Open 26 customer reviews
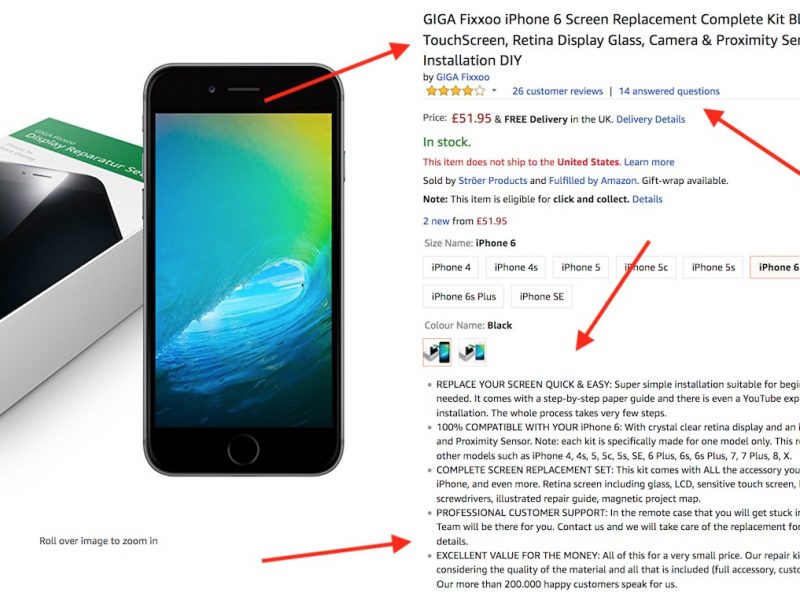This screenshot has height=600, width=800. 557,91
